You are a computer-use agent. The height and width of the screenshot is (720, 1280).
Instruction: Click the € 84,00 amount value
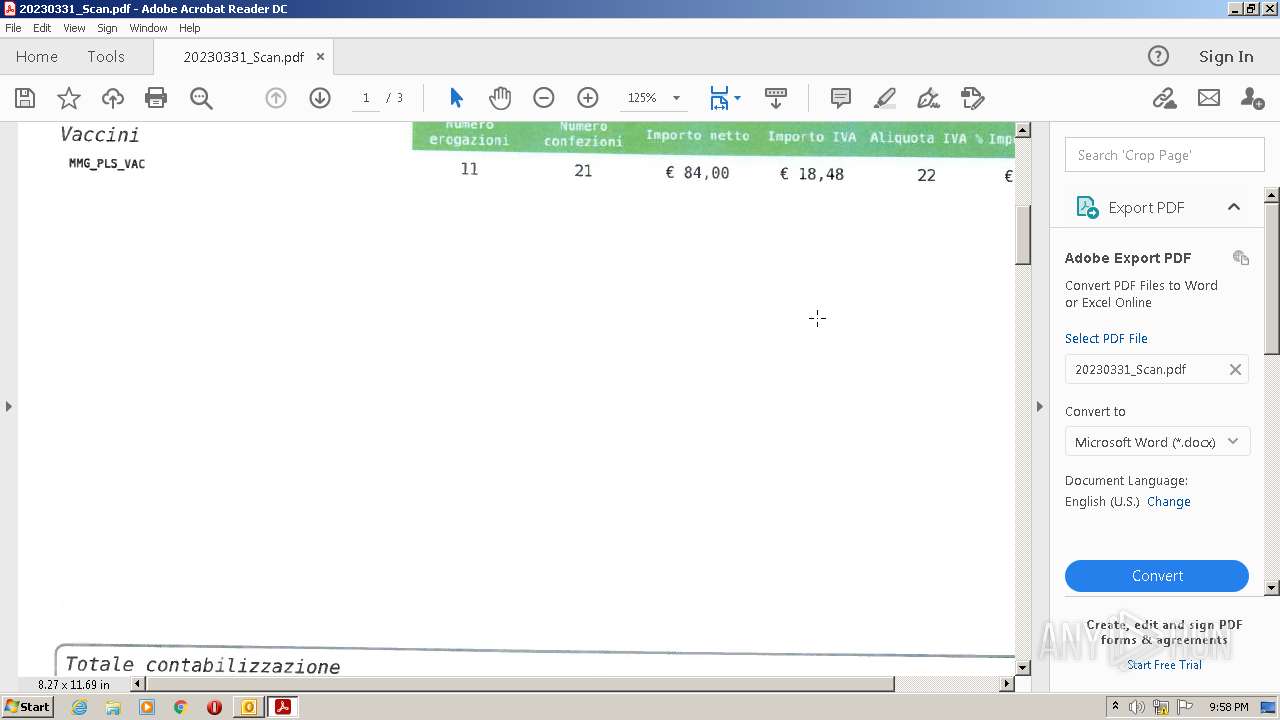(697, 173)
